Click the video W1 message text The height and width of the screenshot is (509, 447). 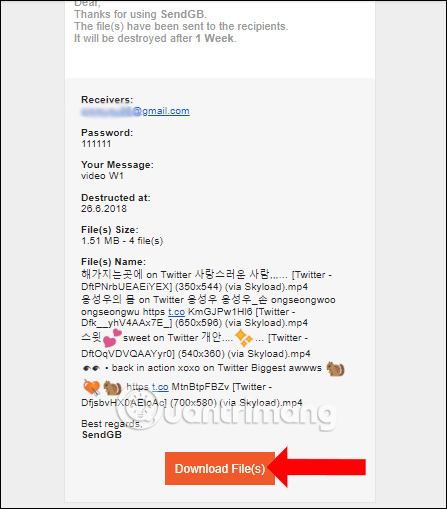[102, 176]
